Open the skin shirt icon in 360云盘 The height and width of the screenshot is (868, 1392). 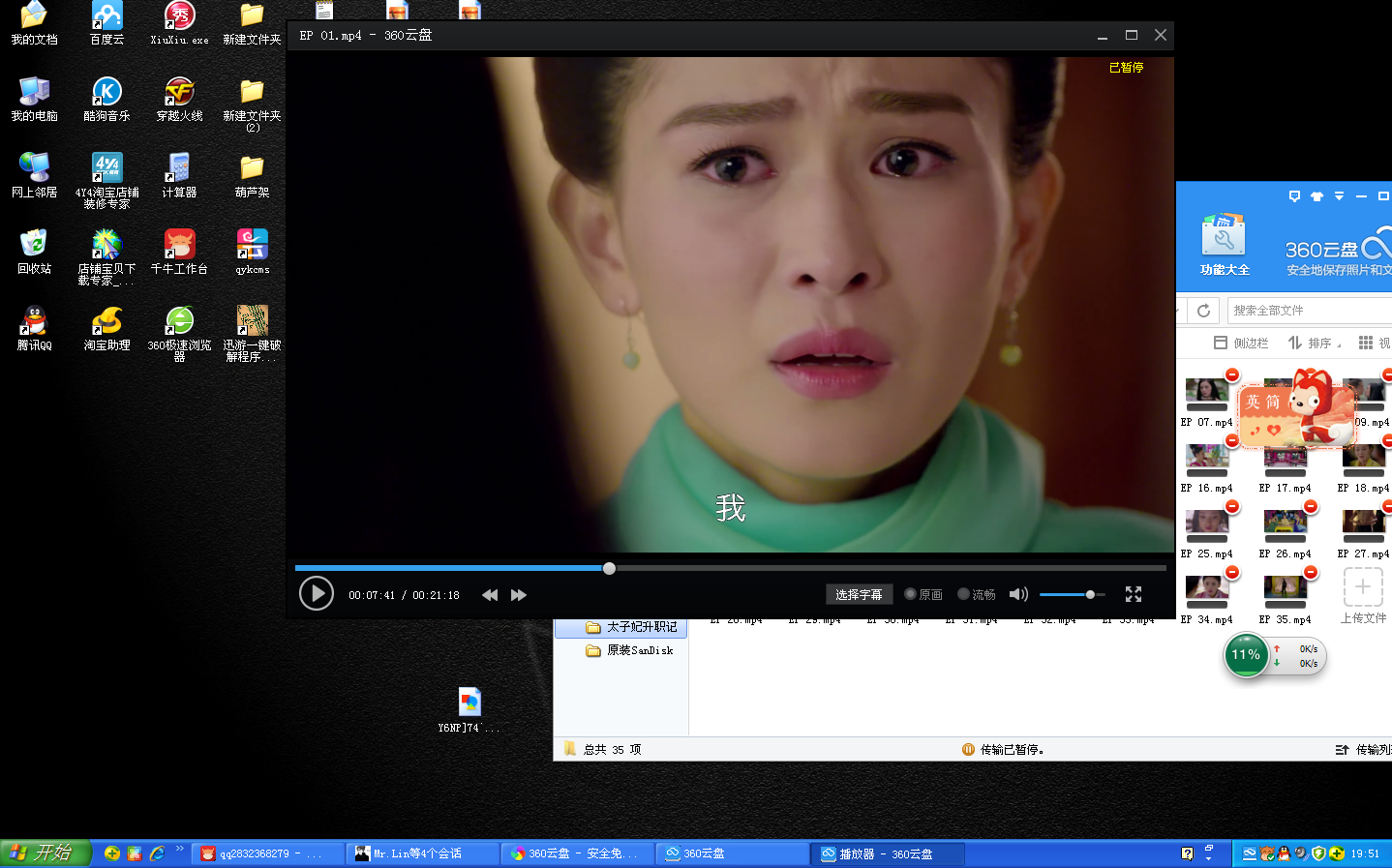point(1316,196)
